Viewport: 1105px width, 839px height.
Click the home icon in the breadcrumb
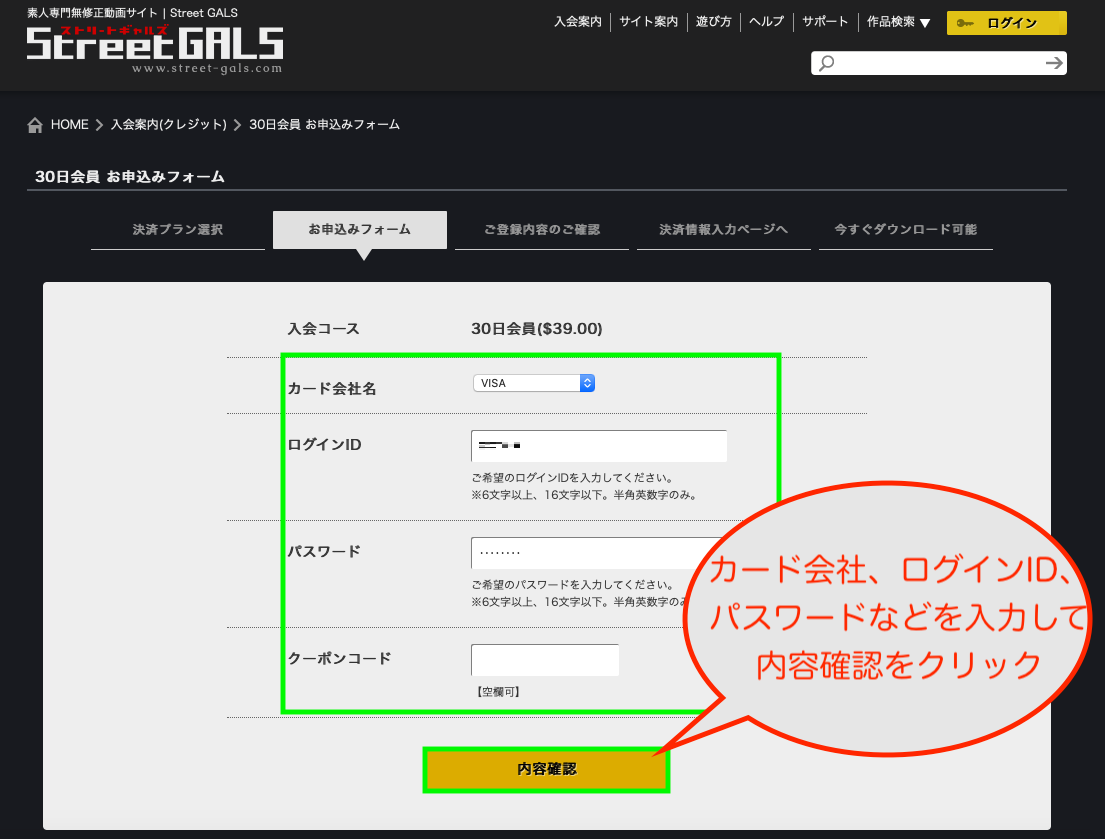[x=35, y=125]
